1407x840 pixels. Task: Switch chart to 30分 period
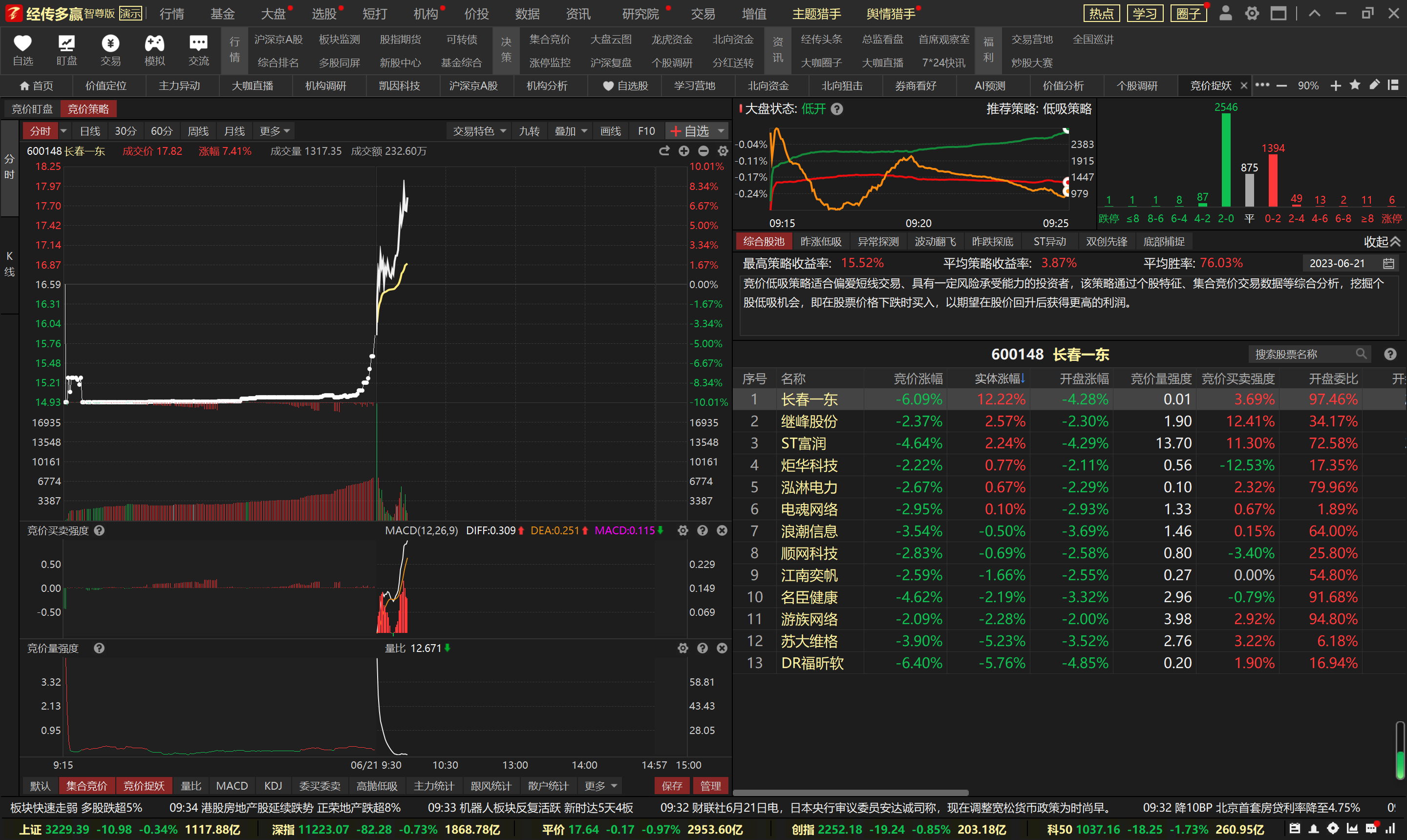tap(126, 131)
